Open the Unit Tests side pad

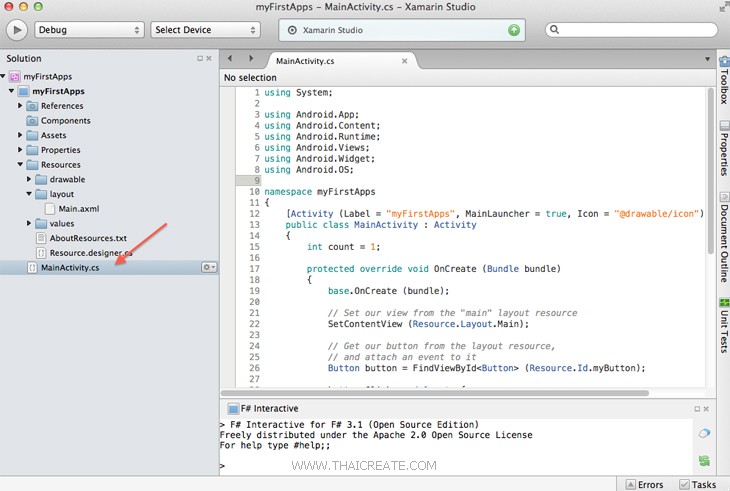[x=724, y=326]
